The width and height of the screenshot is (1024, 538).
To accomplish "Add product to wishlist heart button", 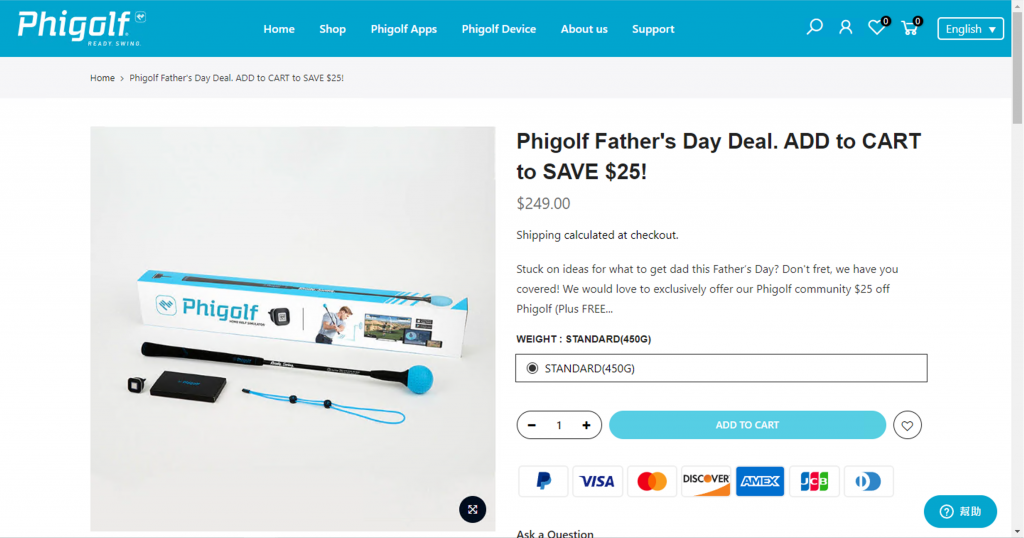I will point(907,426).
